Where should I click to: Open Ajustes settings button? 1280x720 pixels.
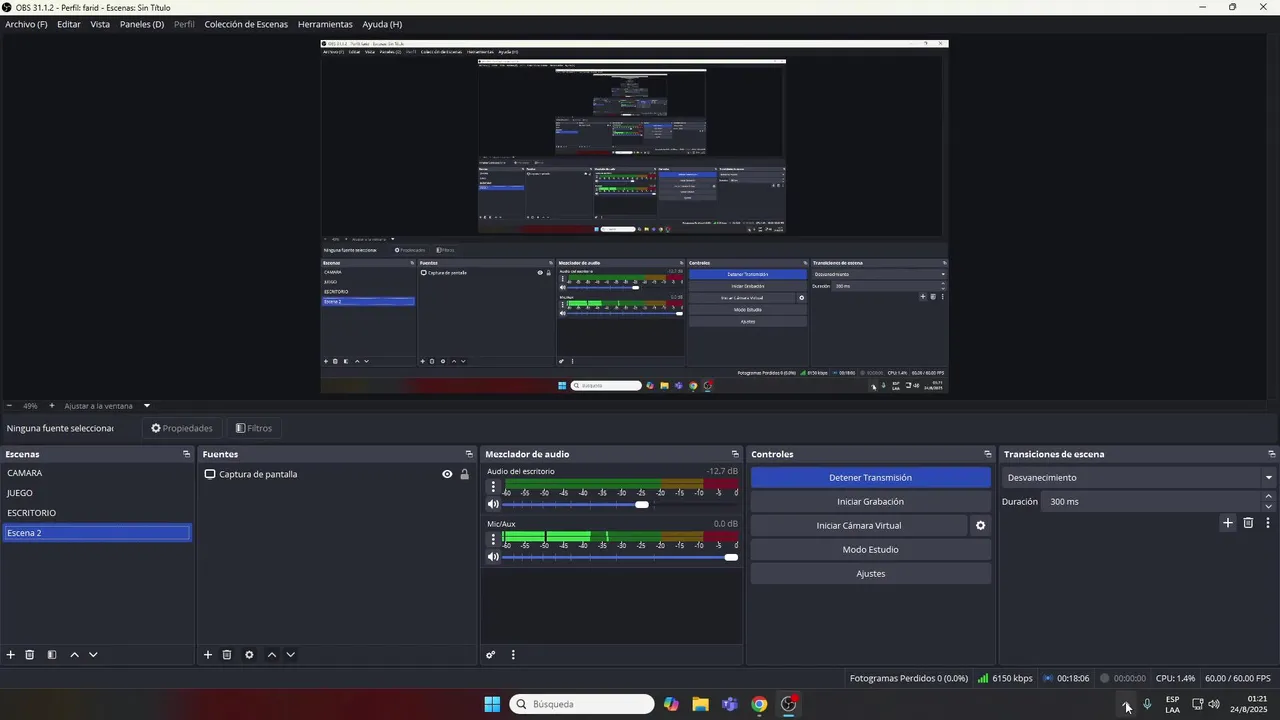pyautogui.click(x=871, y=574)
